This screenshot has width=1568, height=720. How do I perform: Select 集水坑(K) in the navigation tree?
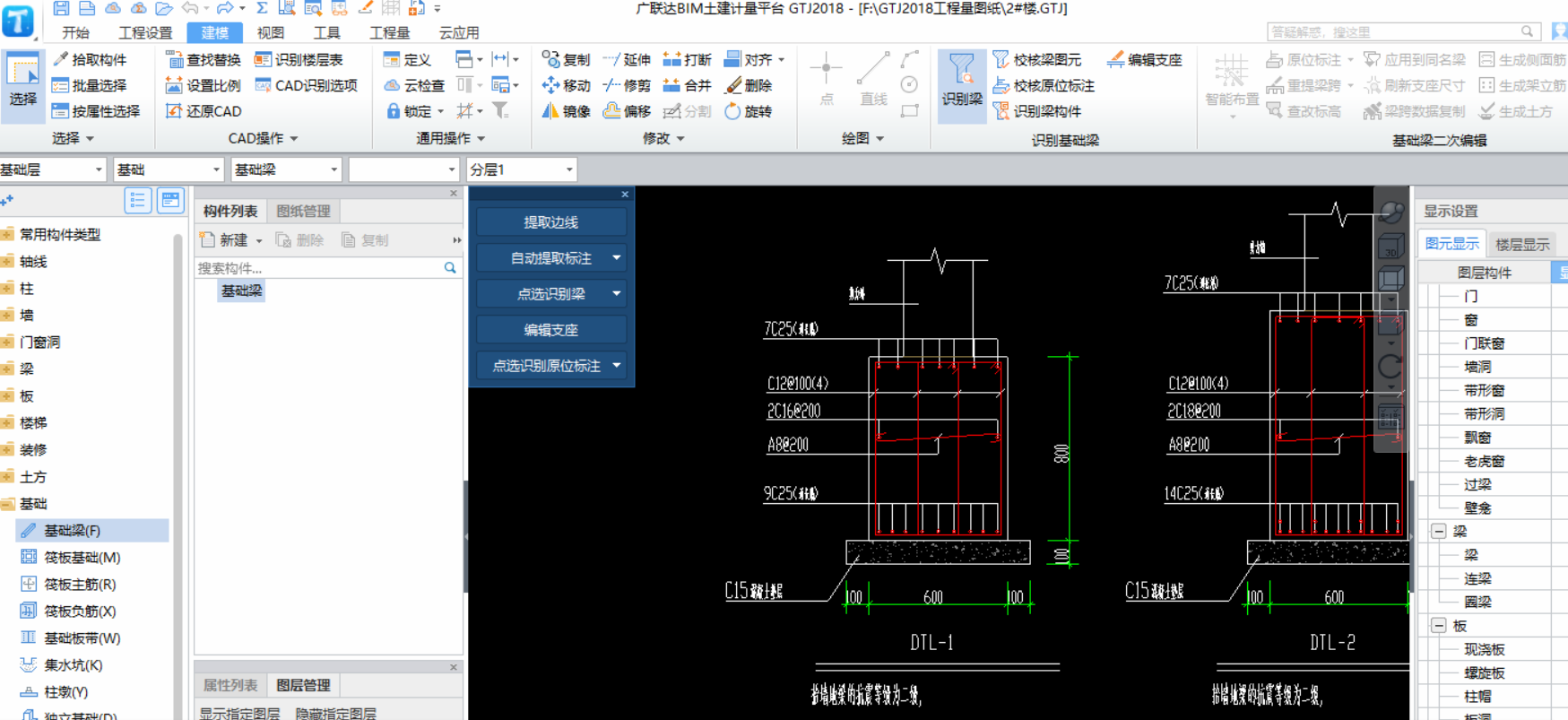[x=74, y=665]
